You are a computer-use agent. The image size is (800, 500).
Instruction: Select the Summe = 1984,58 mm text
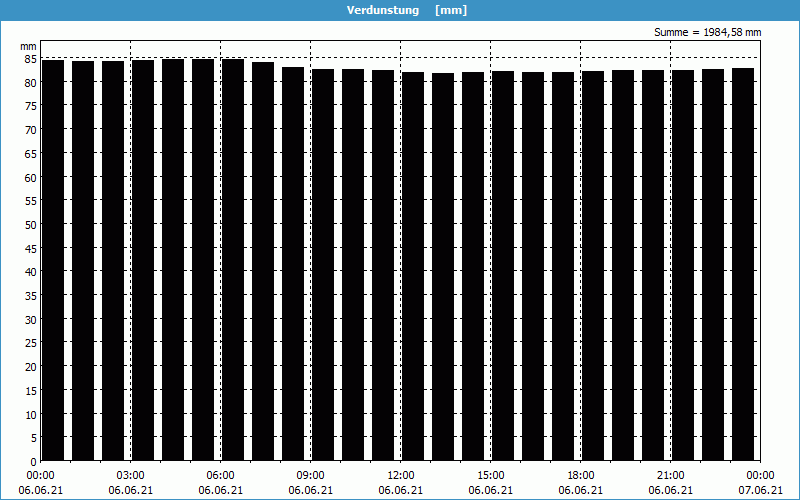pos(708,32)
